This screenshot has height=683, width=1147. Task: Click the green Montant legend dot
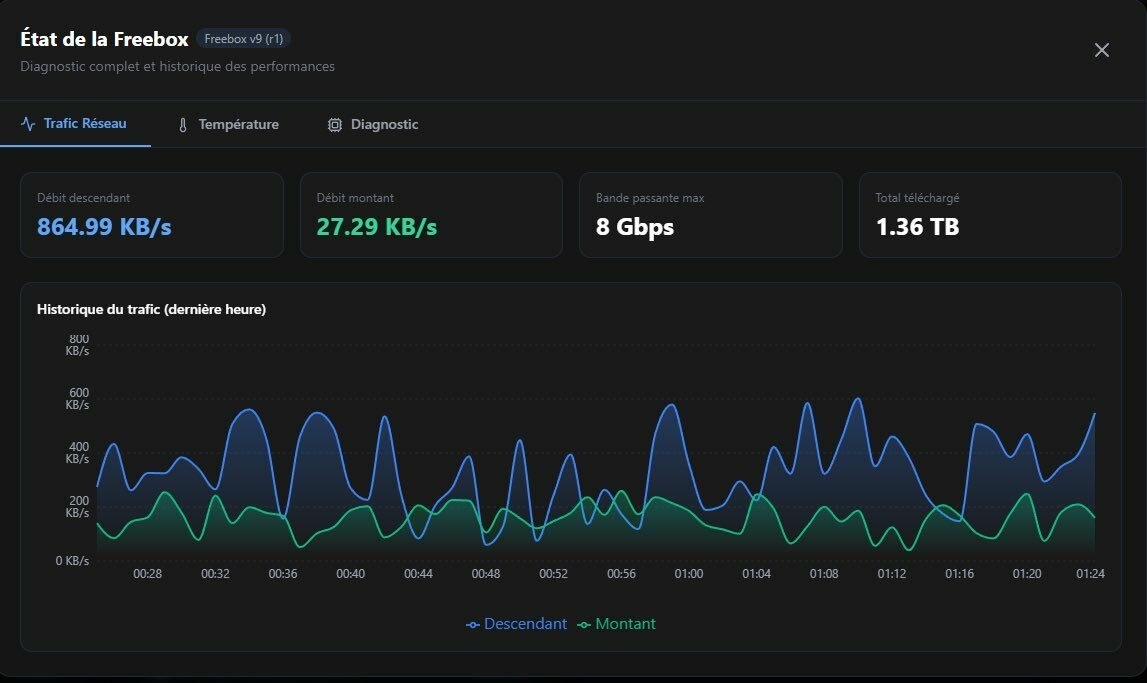click(586, 623)
